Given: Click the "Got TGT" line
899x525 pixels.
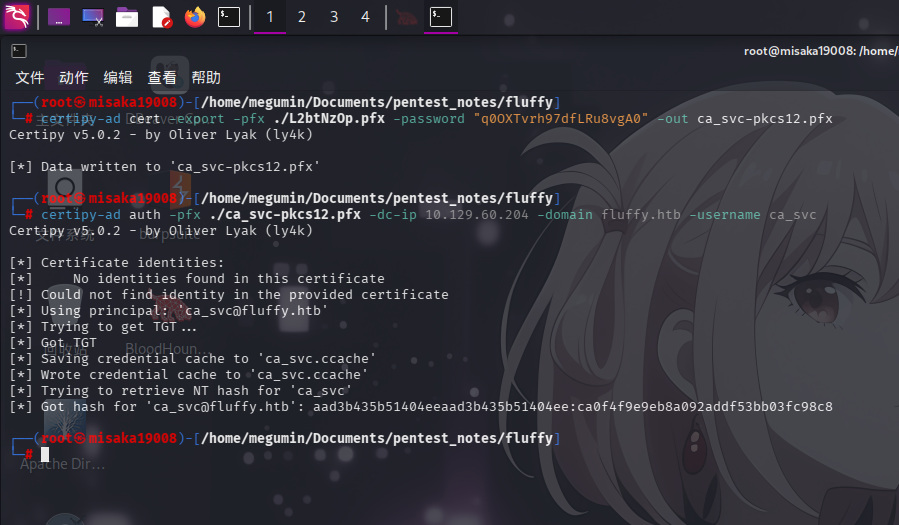Looking at the screenshot, I should coord(53,343).
